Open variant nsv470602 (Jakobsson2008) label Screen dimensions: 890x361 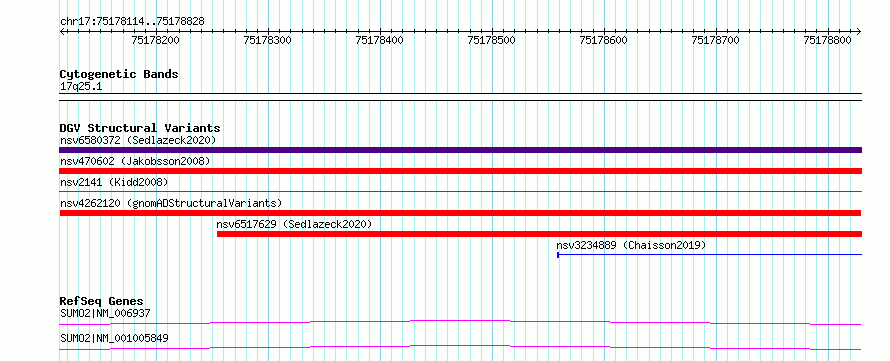pyautogui.click(x=135, y=162)
